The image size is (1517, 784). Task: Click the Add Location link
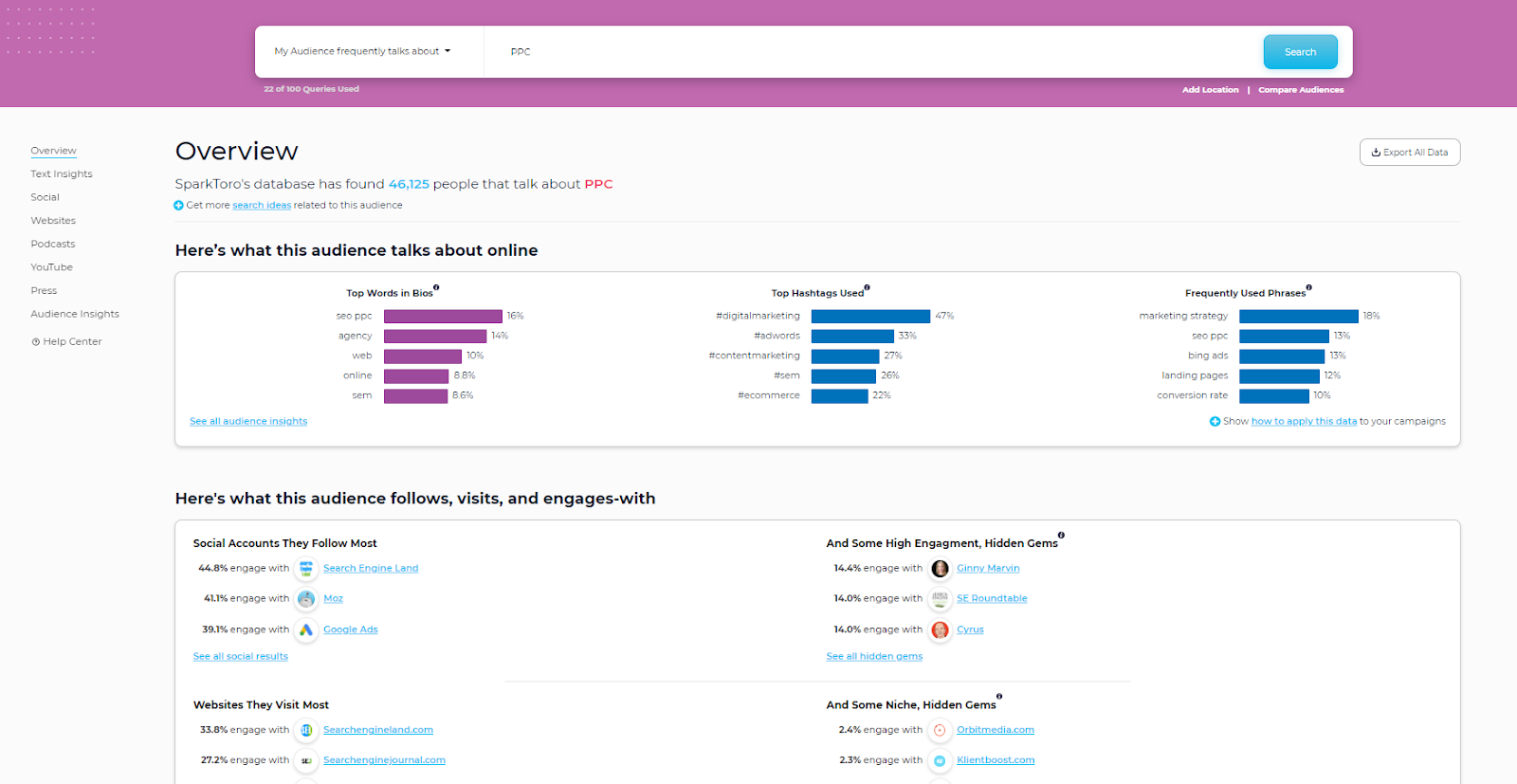[1210, 90]
